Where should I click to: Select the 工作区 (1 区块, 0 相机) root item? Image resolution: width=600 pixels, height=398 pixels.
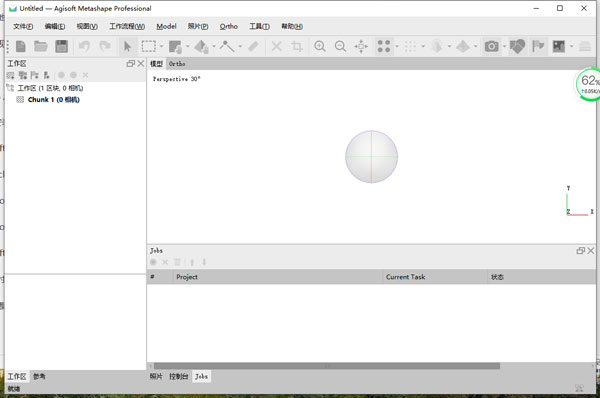(50, 88)
